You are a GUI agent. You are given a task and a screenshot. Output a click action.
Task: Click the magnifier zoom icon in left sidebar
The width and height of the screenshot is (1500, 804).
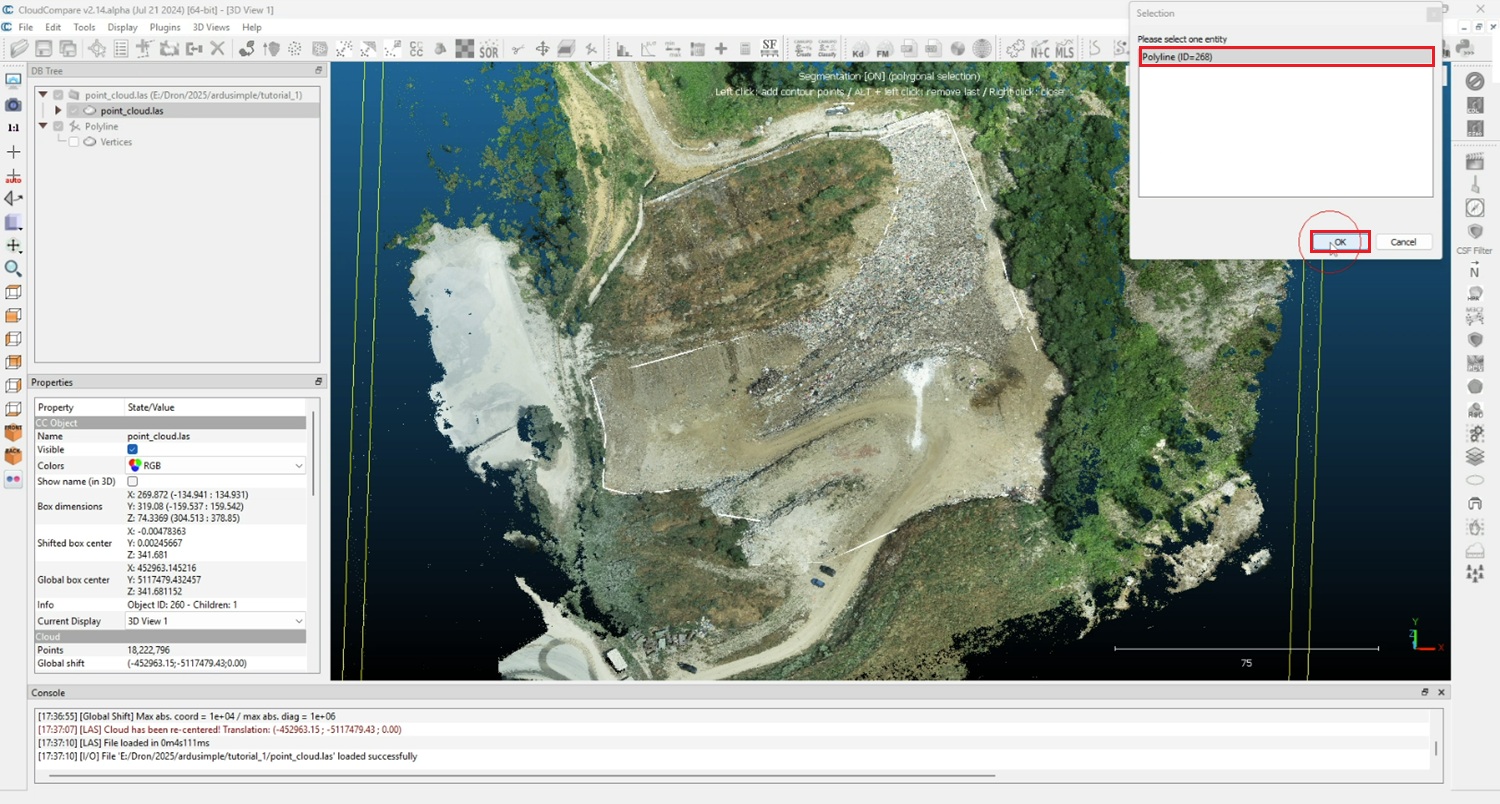click(x=13, y=268)
